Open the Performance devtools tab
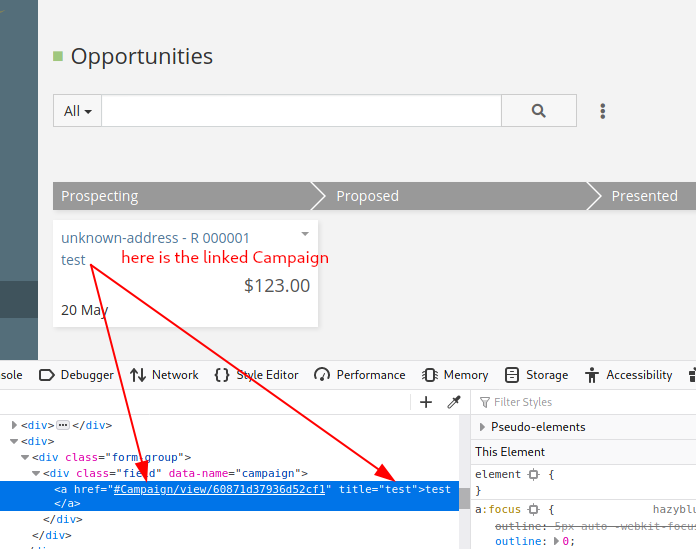 pyautogui.click(x=360, y=375)
